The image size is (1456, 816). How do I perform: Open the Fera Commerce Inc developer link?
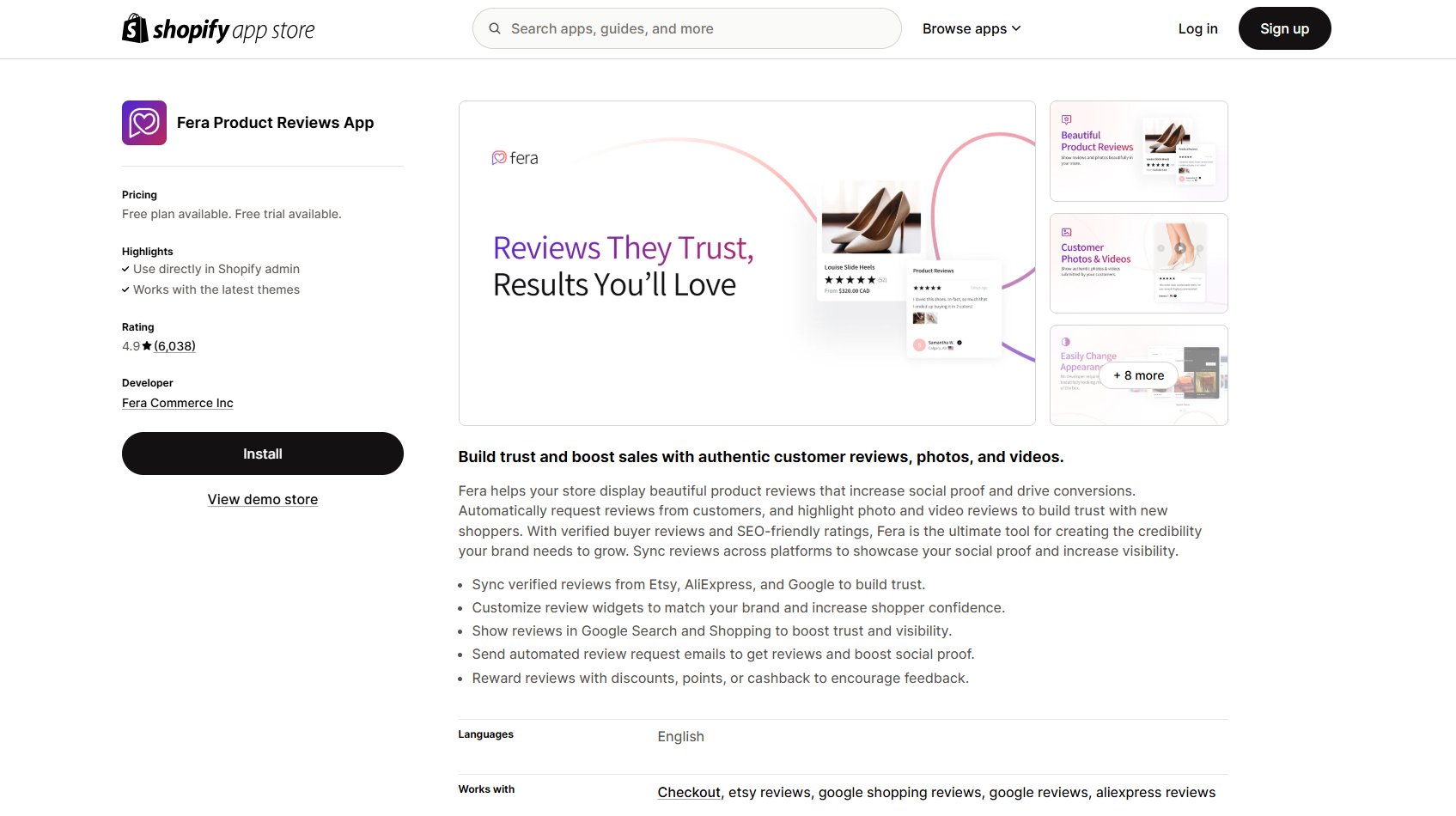[x=178, y=403]
